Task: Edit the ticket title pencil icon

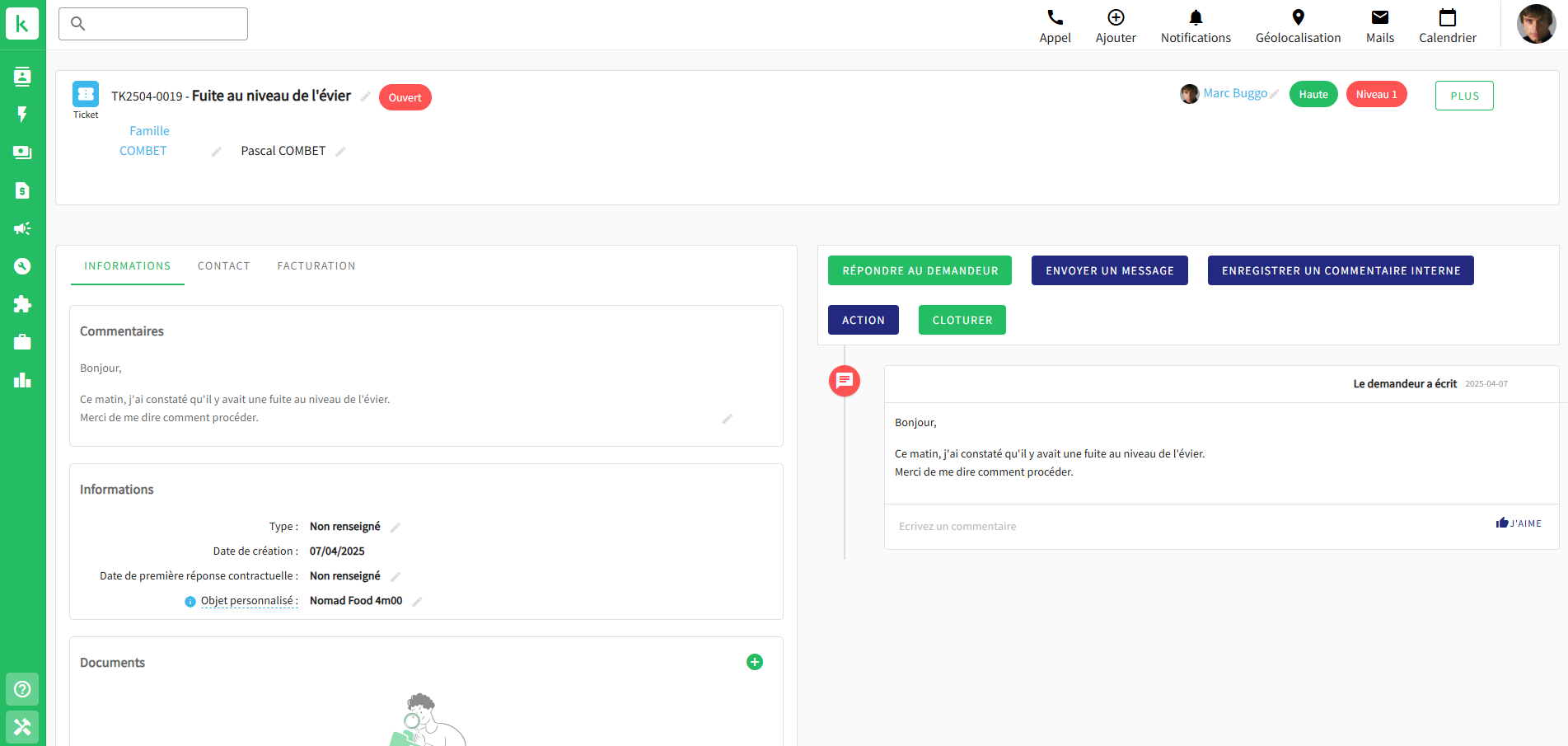Action: (x=366, y=97)
